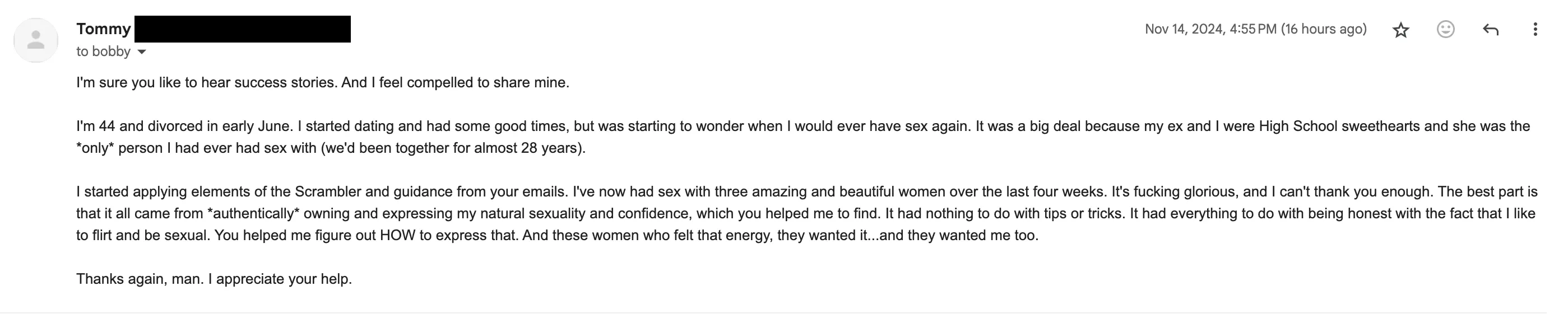Screen dimensions: 1568x328
Task: Click the '*only*' emphasized word
Action: 95,148
